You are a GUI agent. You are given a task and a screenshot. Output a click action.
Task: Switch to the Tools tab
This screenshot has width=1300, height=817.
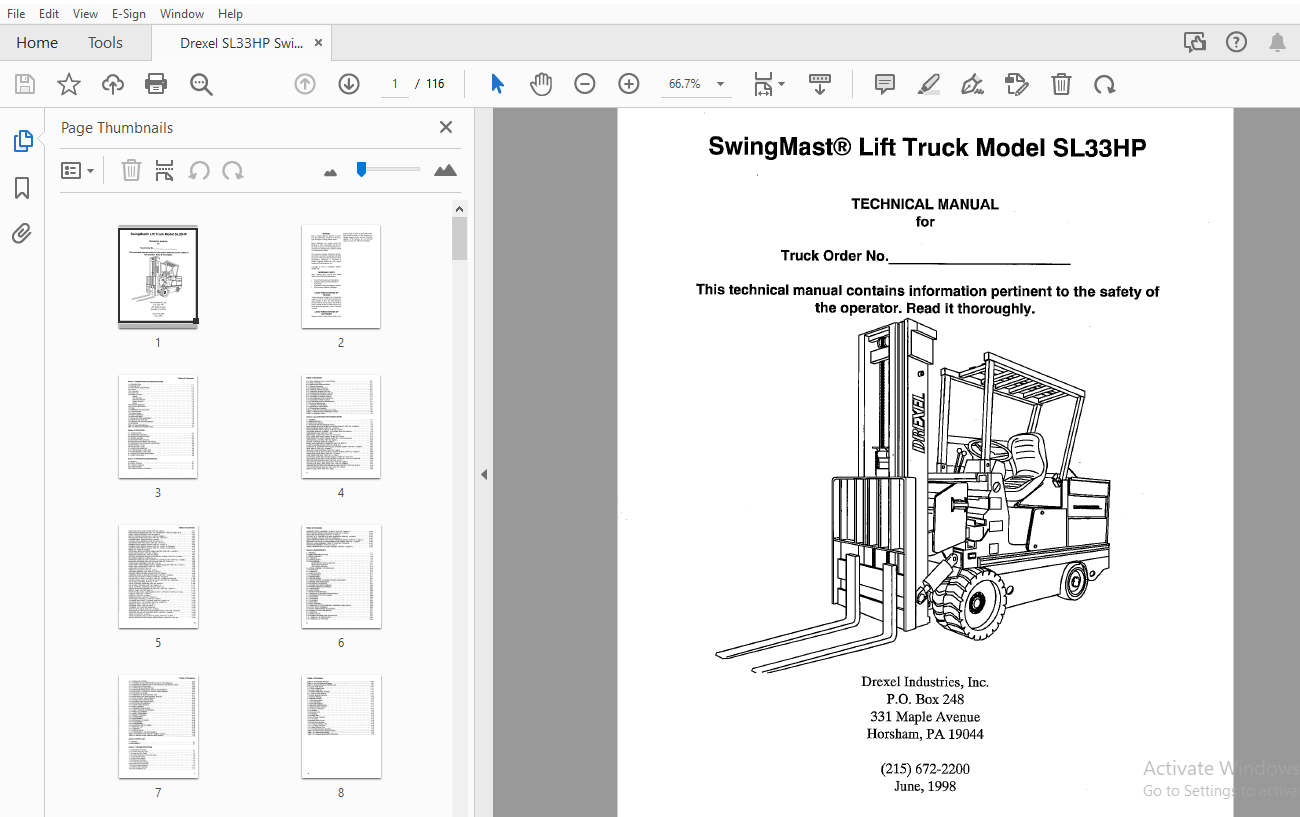pyautogui.click(x=105, y=42)
